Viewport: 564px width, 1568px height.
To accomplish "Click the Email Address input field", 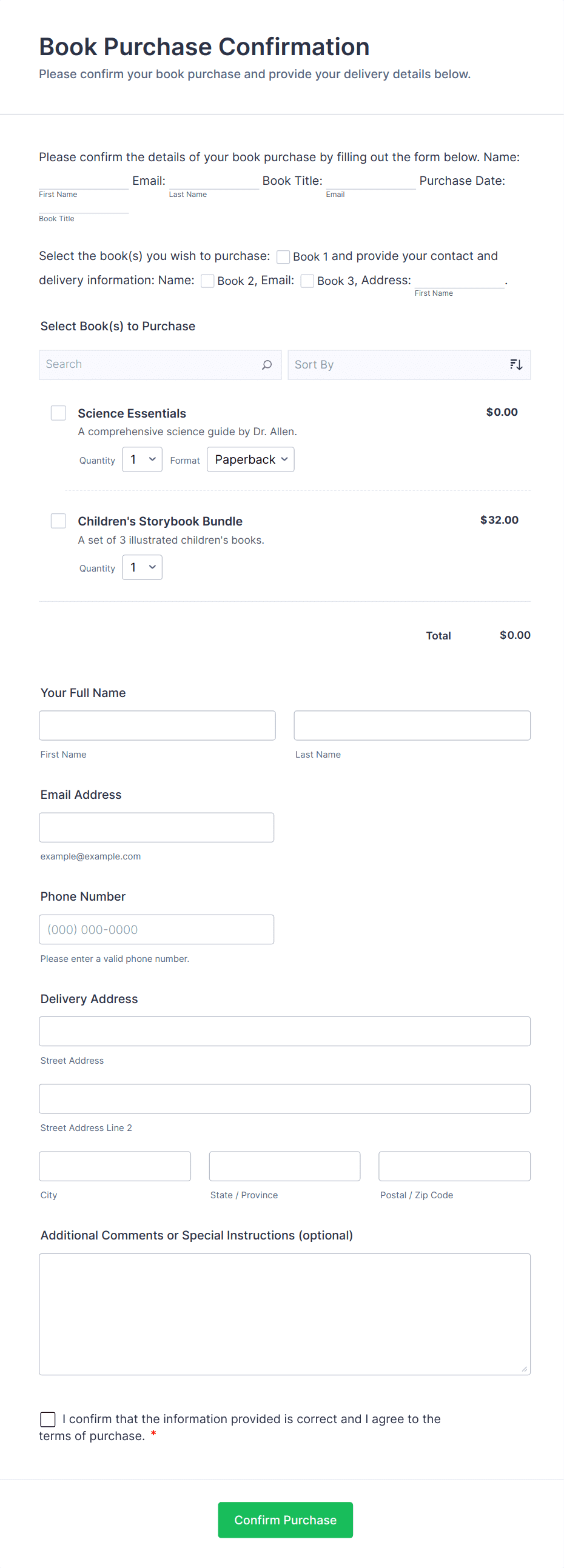I will (156, 827).
